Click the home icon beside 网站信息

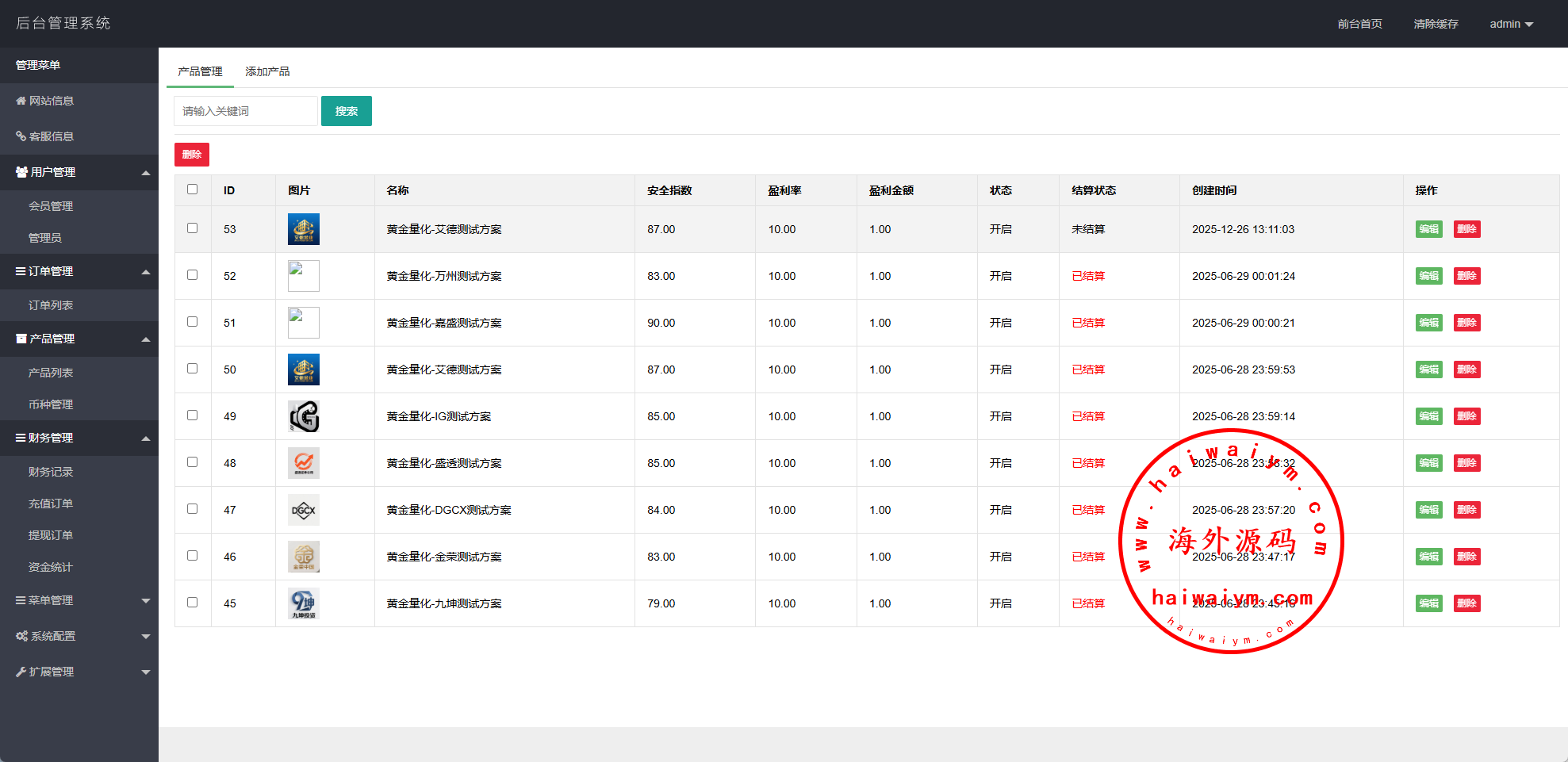pyautogui.click(x=21, y=101)
